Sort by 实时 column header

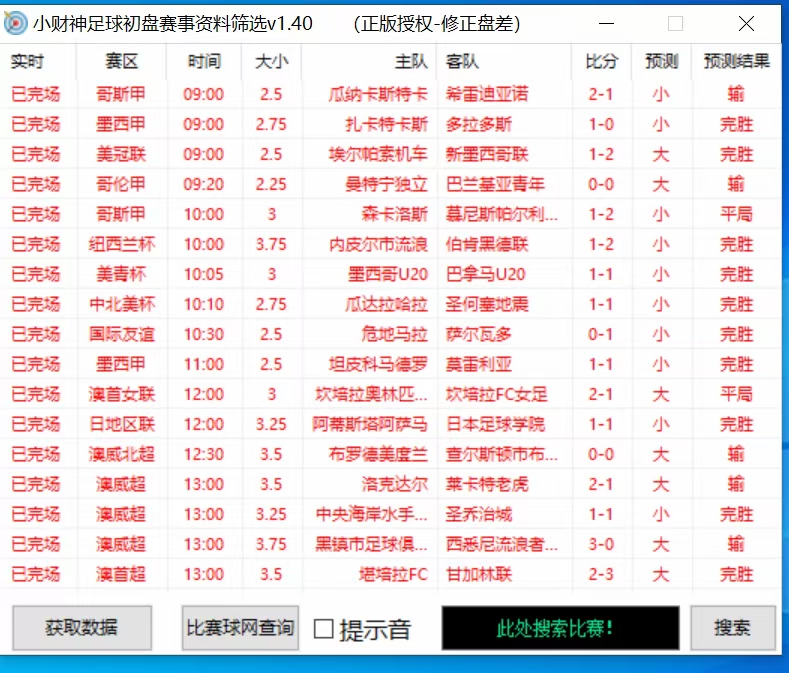(x=28, y=61)
